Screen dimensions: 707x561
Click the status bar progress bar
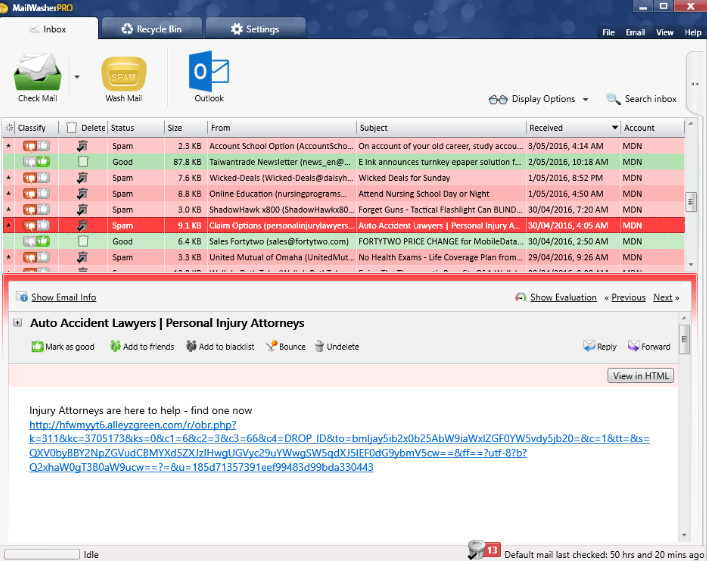42,554
